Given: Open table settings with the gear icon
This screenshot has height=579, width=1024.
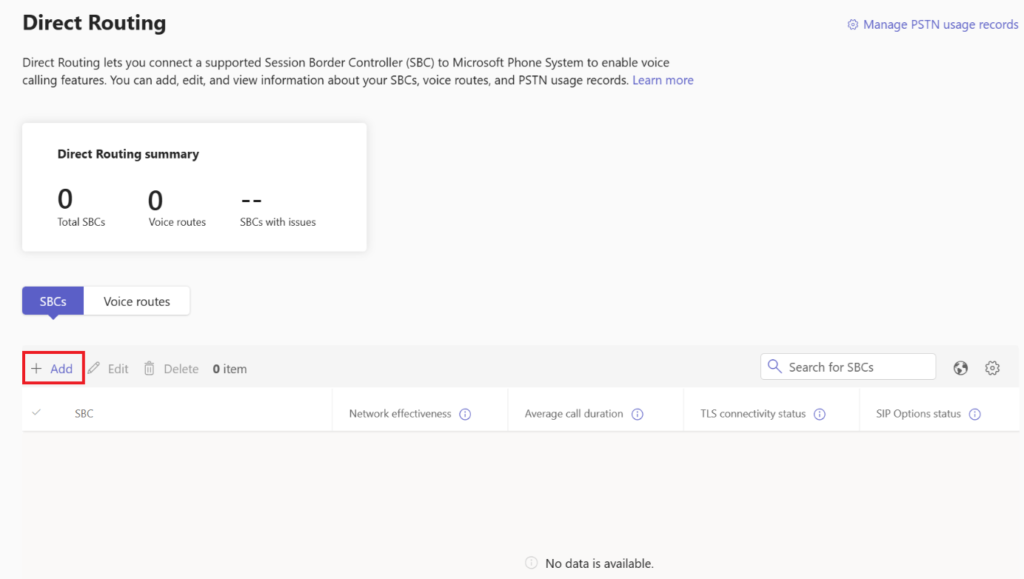Looking at the screenshot, I should point(992,368).
